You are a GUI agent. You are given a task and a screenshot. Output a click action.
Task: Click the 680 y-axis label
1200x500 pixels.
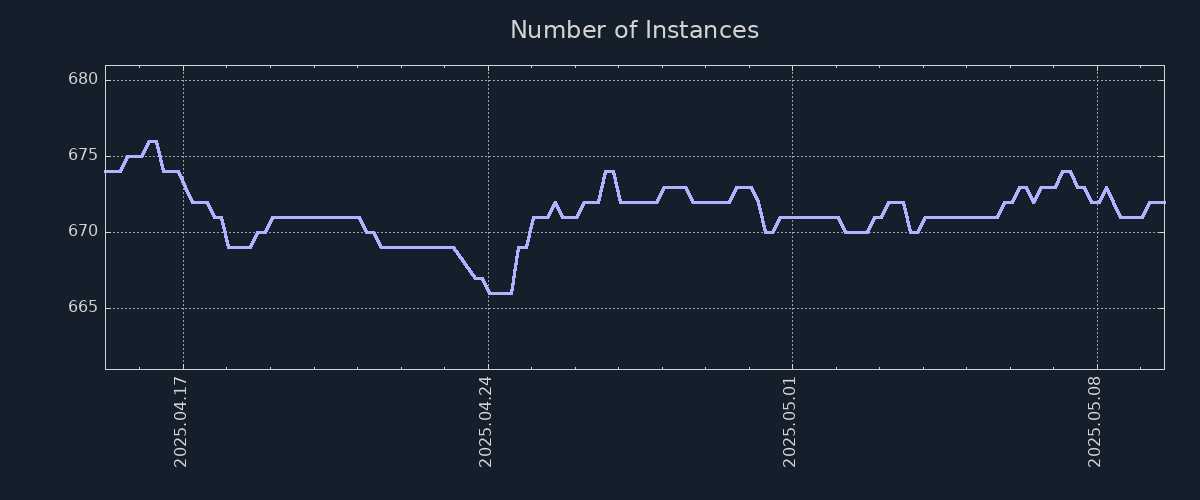pyautogui.click(x=83, y=80)
